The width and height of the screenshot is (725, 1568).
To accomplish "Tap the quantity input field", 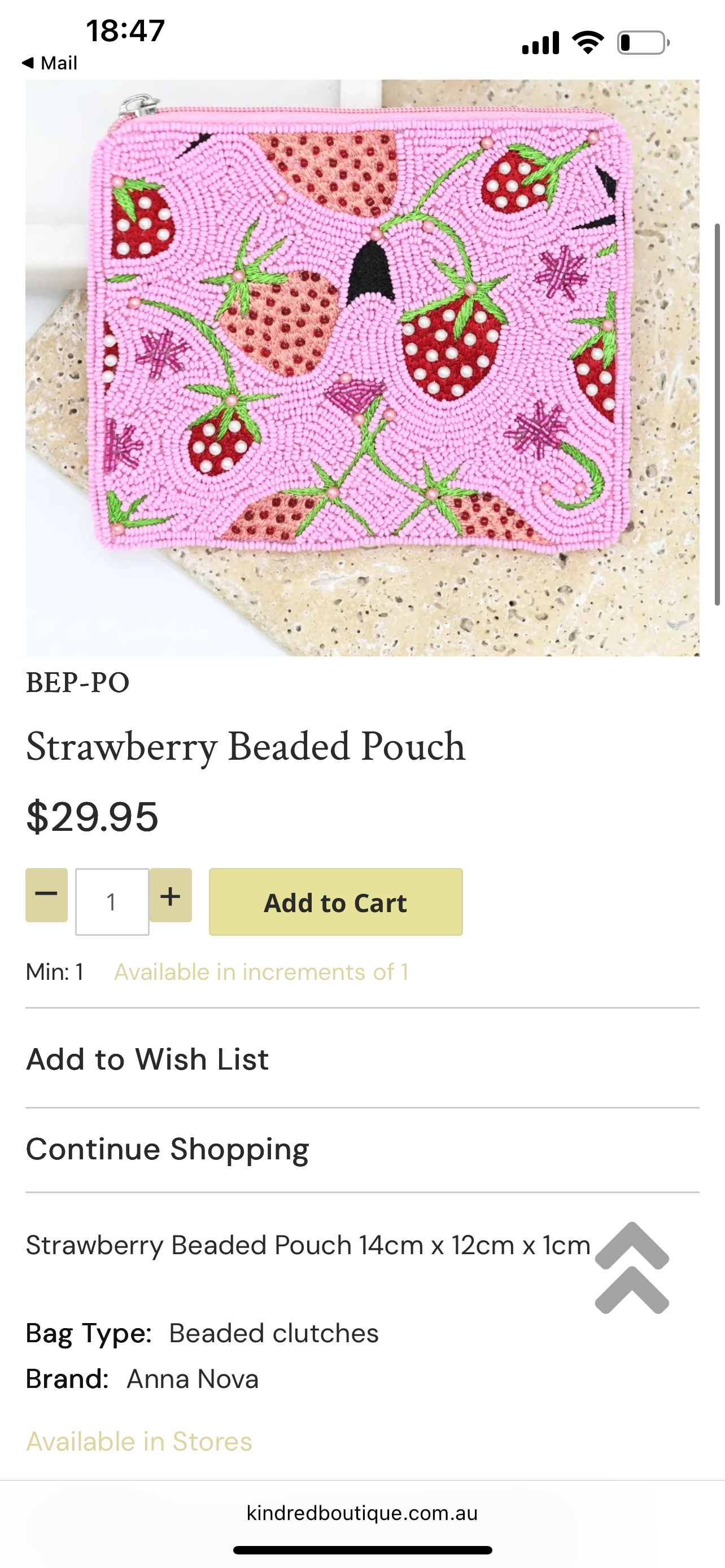I will pos(112,901).
